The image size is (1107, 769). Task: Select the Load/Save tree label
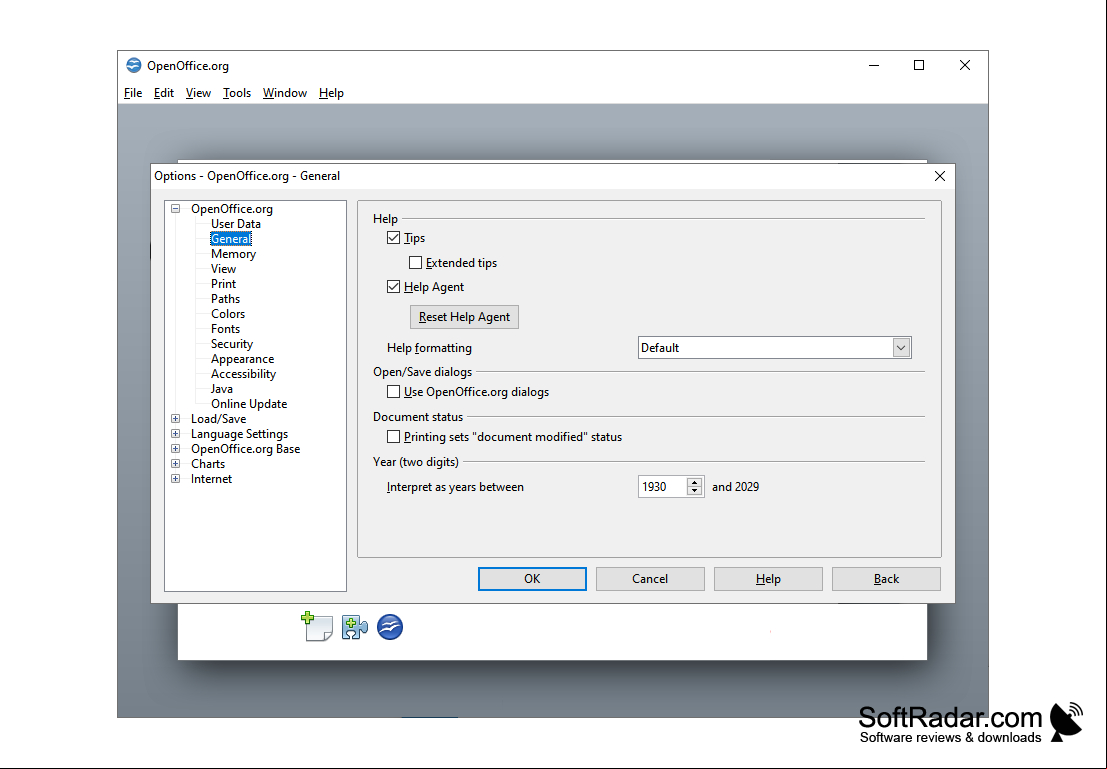pos(219,419)
